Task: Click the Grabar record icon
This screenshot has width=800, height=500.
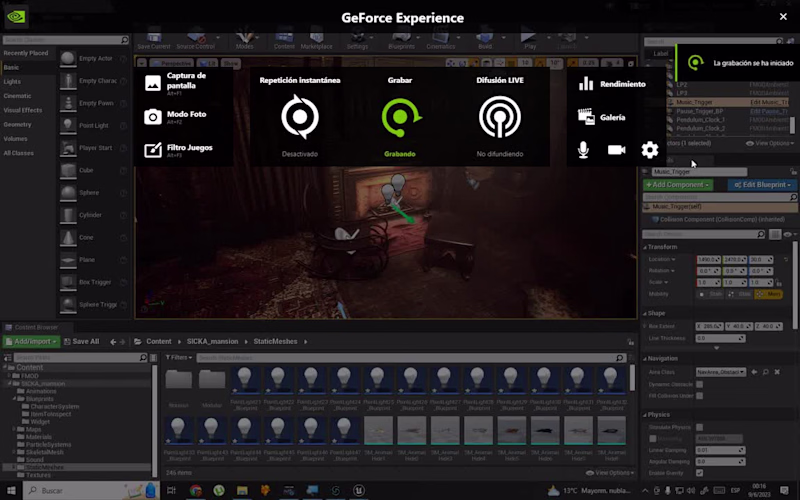Action: click(x=401, y=118)
